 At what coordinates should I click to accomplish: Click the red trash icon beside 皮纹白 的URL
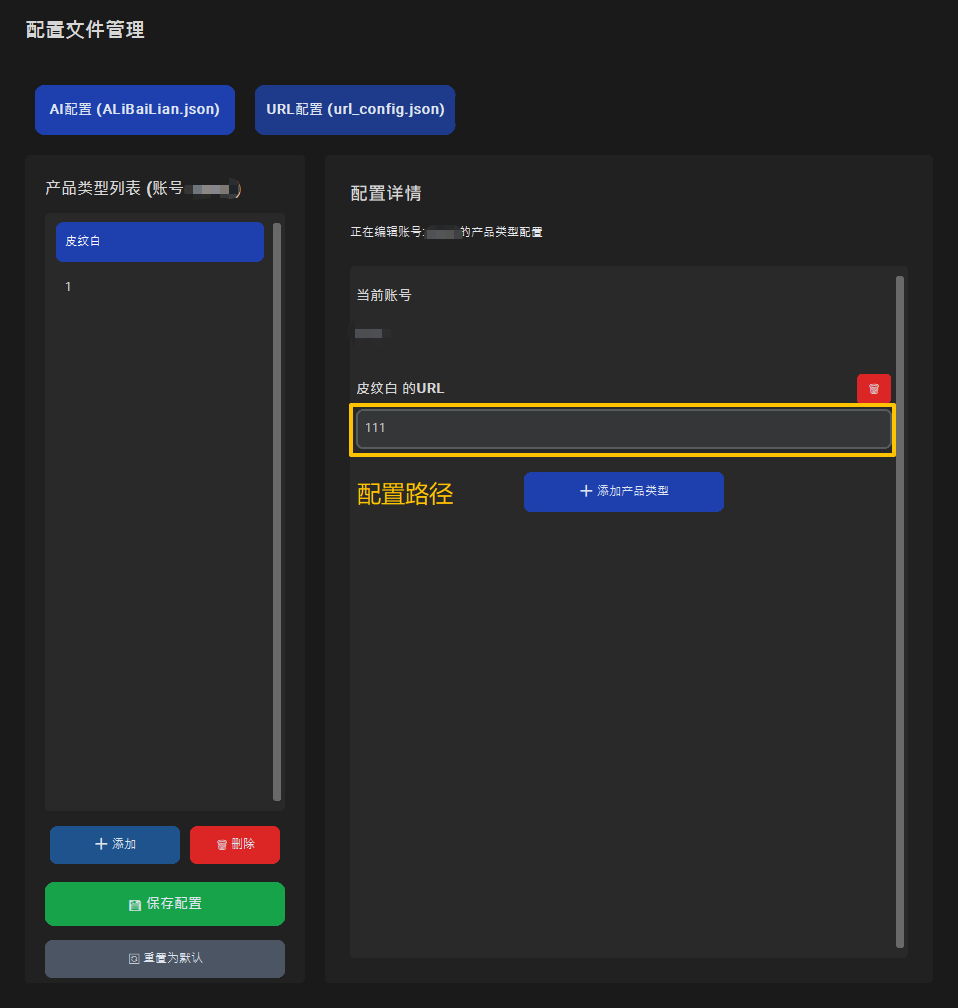[x=873, y=389]
